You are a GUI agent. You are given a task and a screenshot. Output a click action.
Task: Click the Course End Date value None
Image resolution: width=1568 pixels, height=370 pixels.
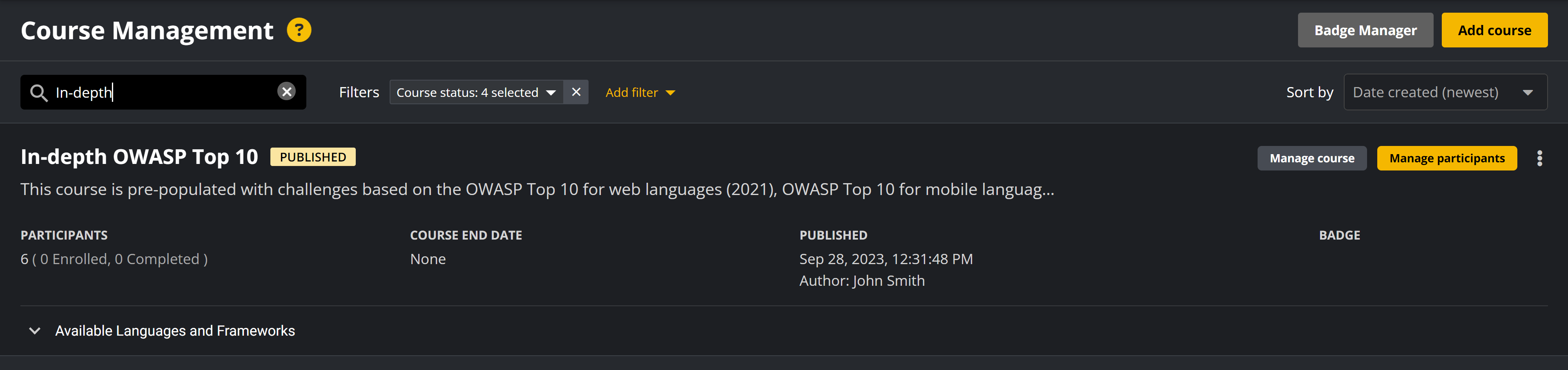coord(428,259)
